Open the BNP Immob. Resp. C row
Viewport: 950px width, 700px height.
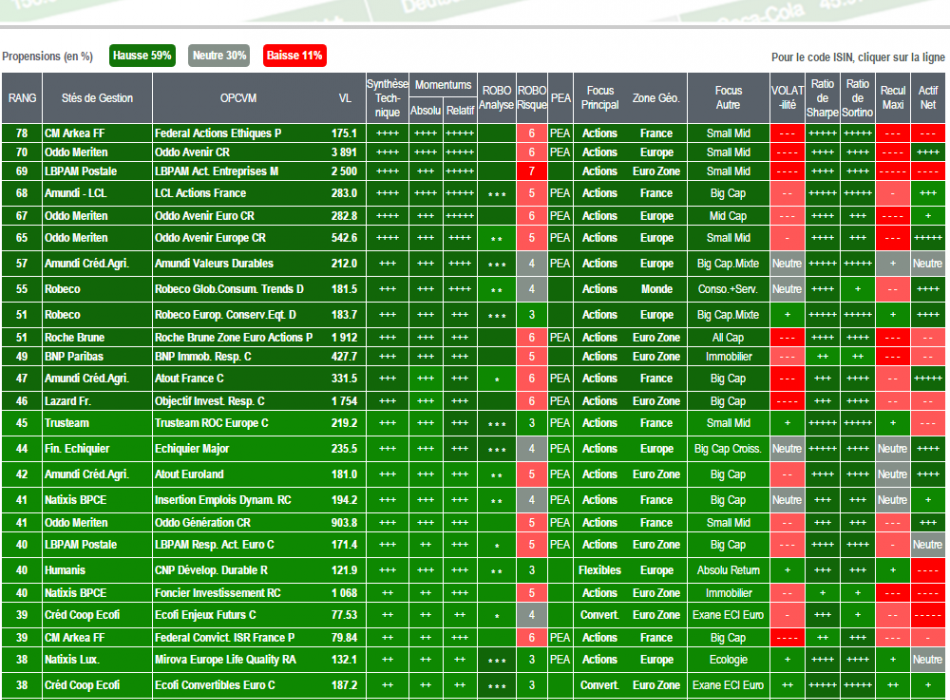[473, 356]
